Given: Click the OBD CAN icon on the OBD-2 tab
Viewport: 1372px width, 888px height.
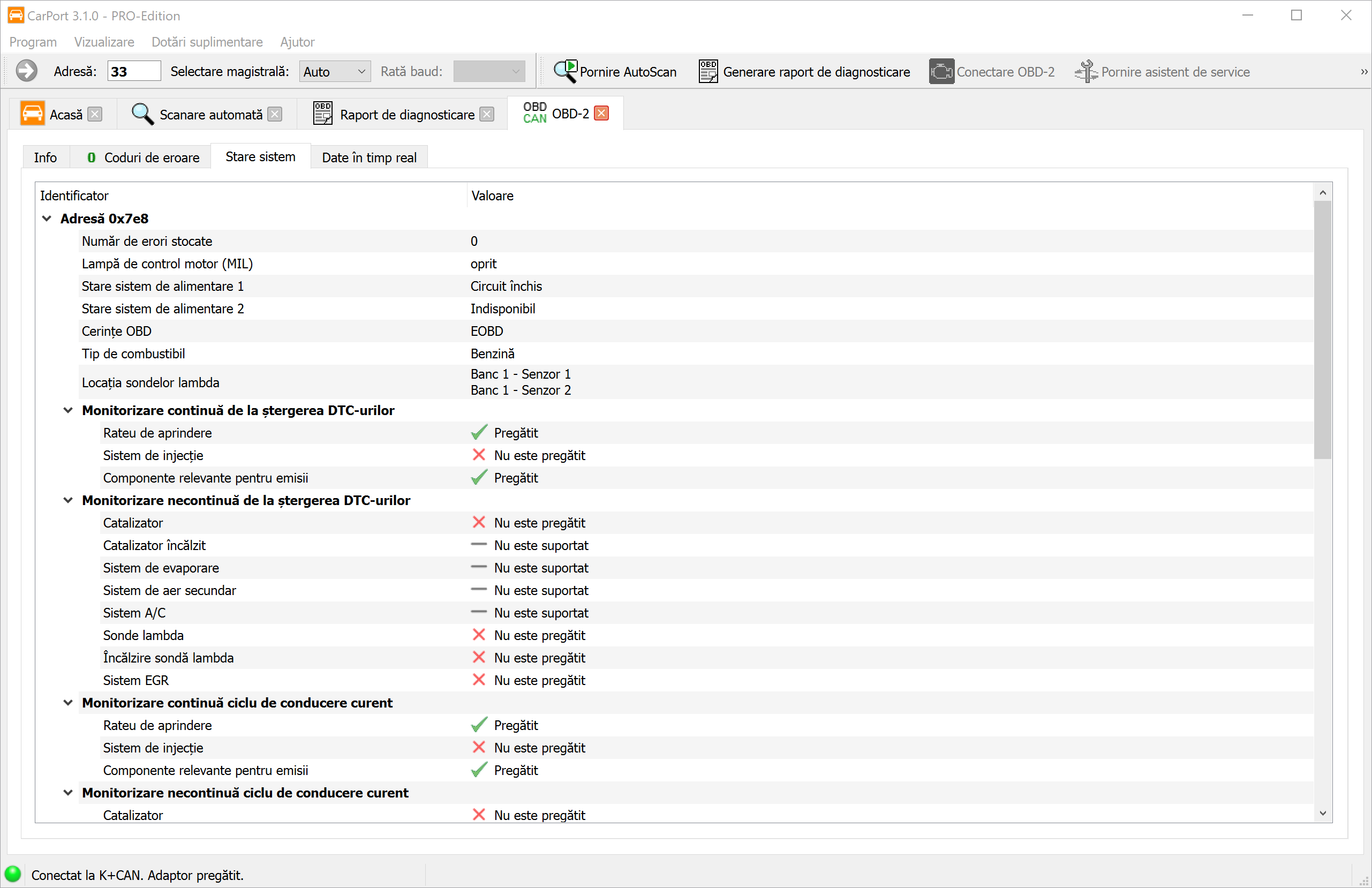Looking at the screenshot, I should tap(534, 113).
